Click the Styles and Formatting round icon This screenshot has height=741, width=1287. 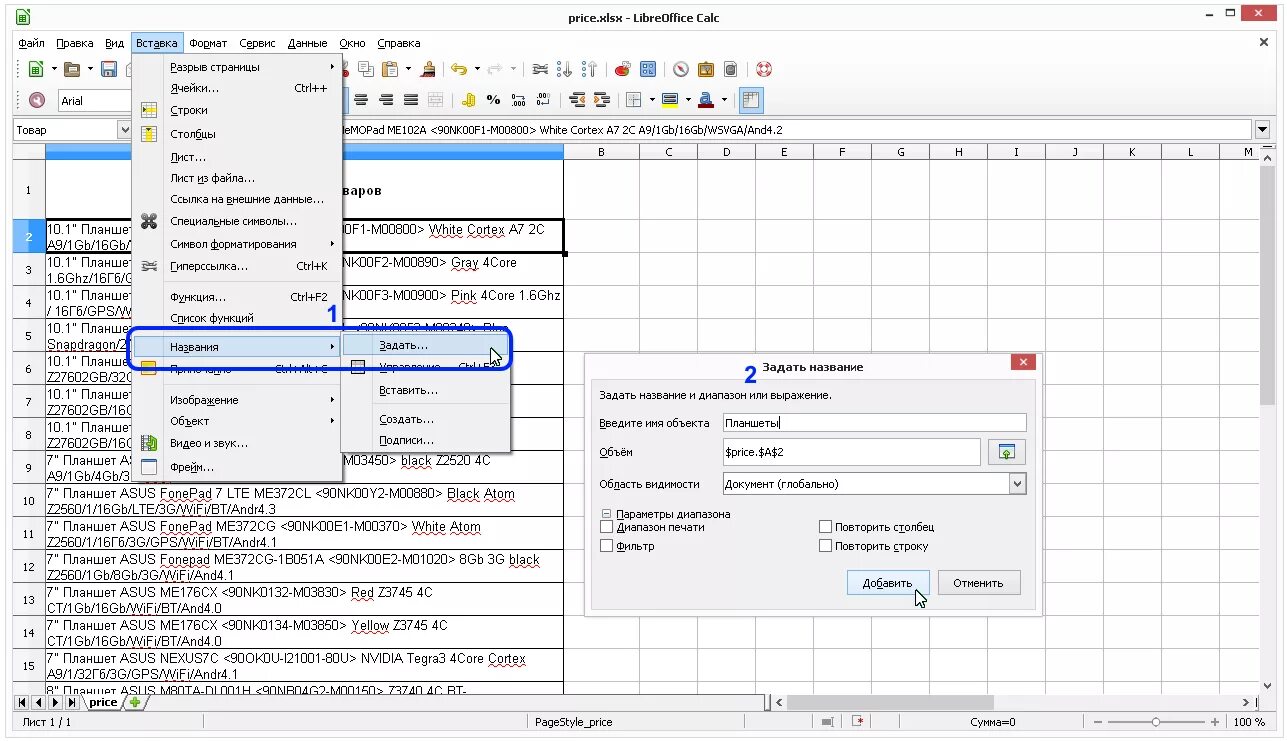pyautogui.click(x=37, y=100)
